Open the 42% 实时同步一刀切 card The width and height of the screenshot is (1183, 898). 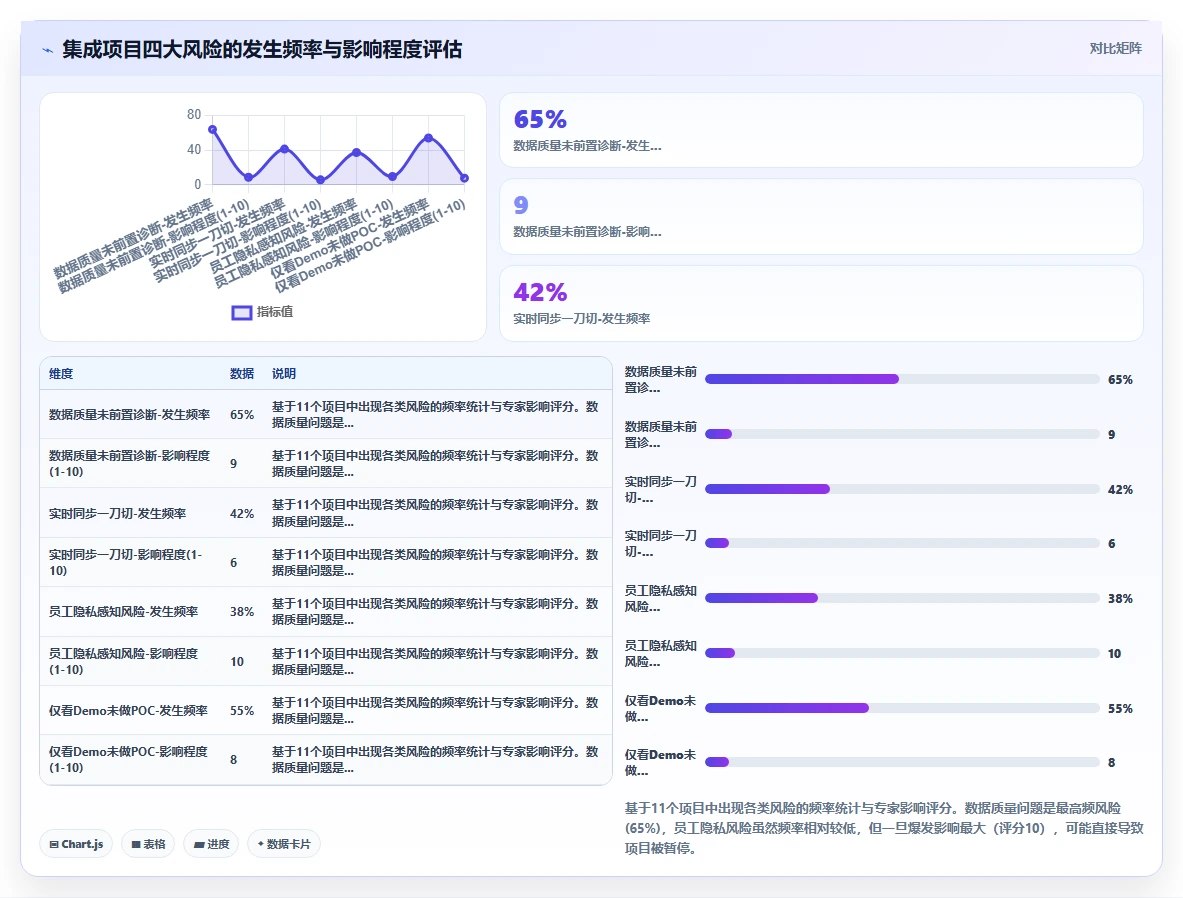821,303
